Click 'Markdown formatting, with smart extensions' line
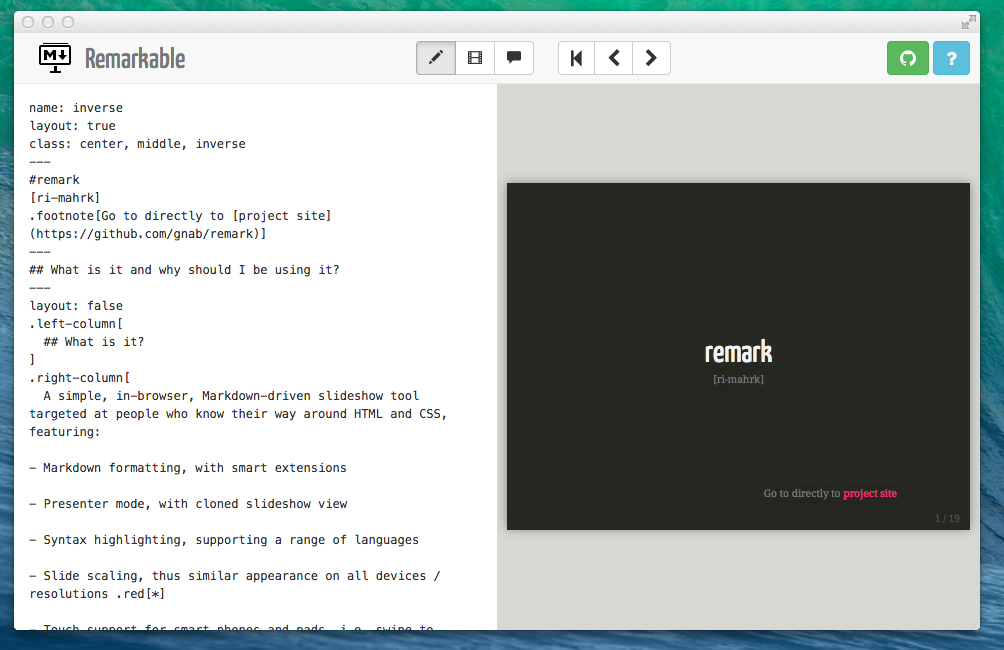The height and width of the screenshot is (650, 1004). pos(188,467)
